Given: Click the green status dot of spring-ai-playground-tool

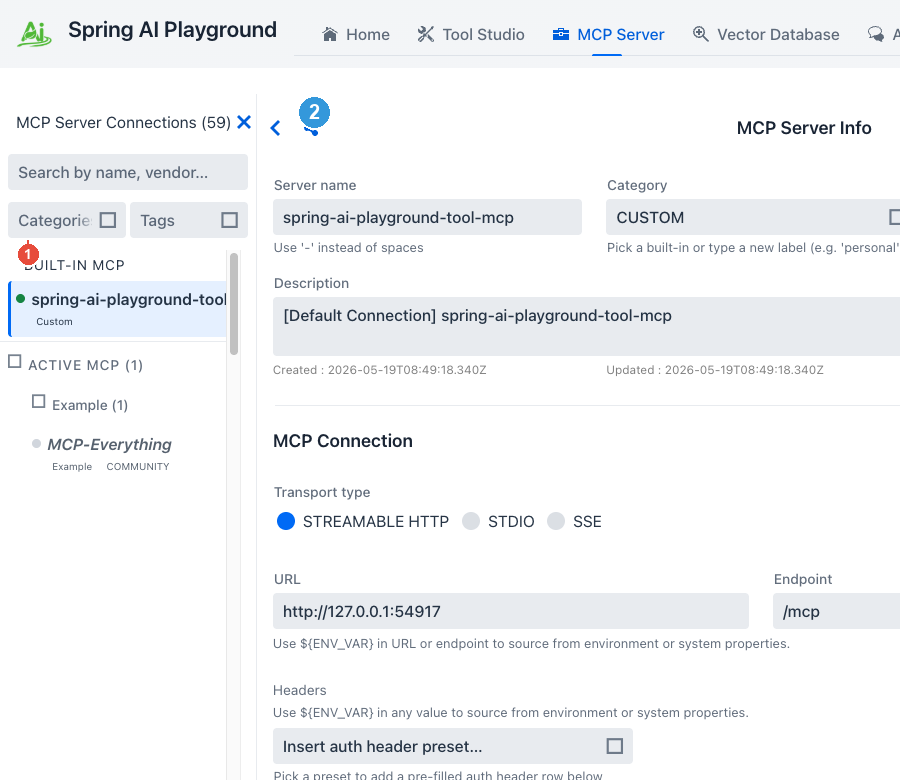Looking at the screenshot, I should coord(21,298).
